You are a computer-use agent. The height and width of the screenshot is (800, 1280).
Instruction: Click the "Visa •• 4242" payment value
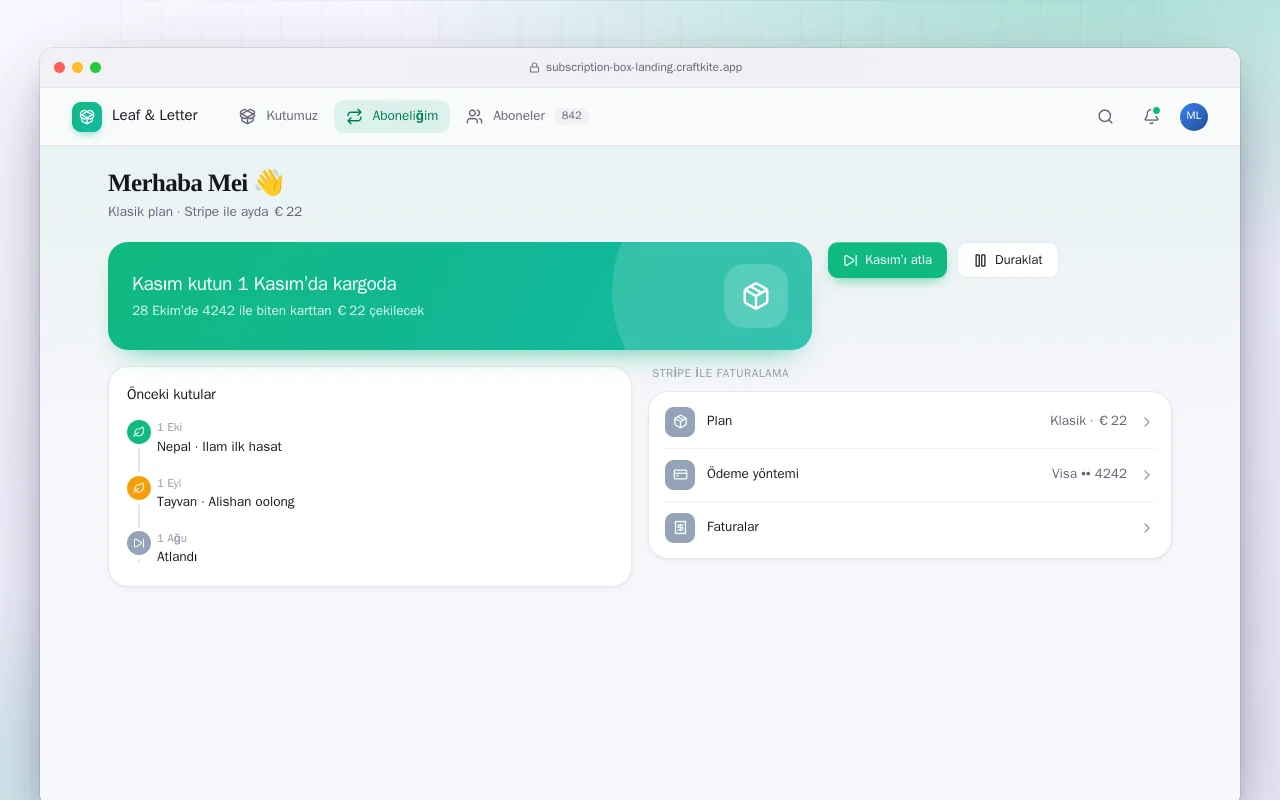pos(1089,474)
